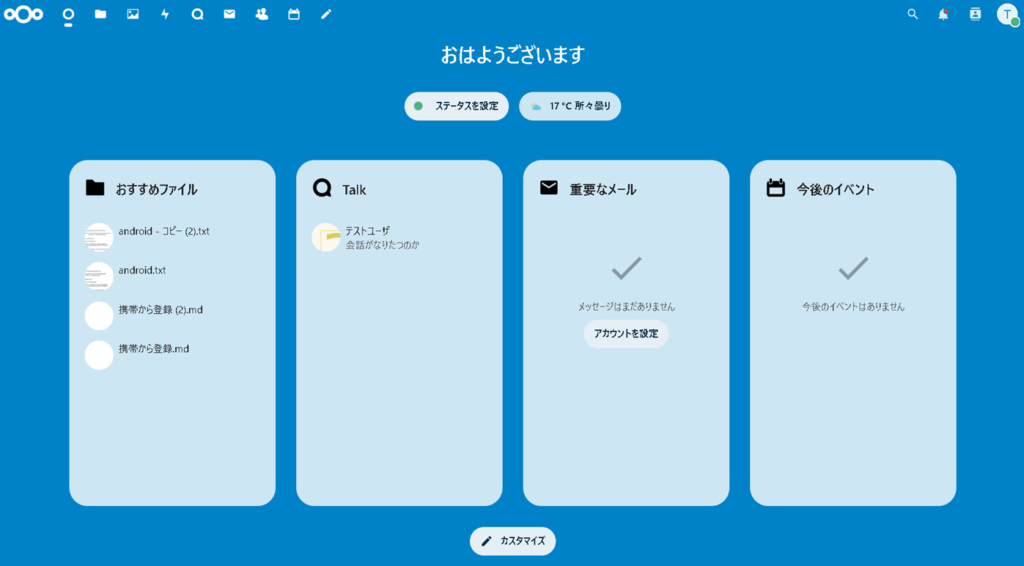The image size is (1024, 566).
Task: Open the search magnifier icon
Action: (912, 14)
